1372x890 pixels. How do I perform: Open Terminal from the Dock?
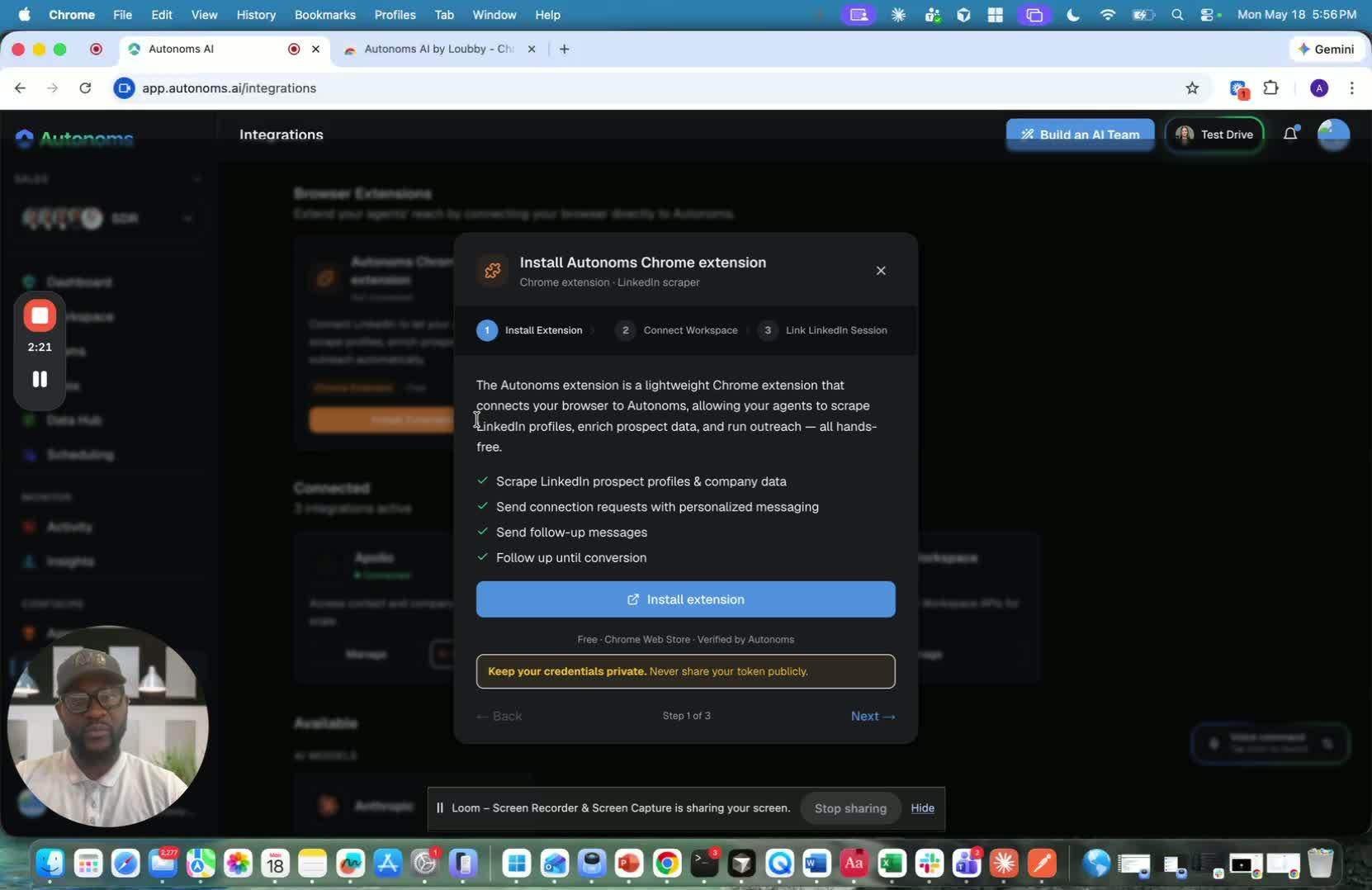click(704, 864)
